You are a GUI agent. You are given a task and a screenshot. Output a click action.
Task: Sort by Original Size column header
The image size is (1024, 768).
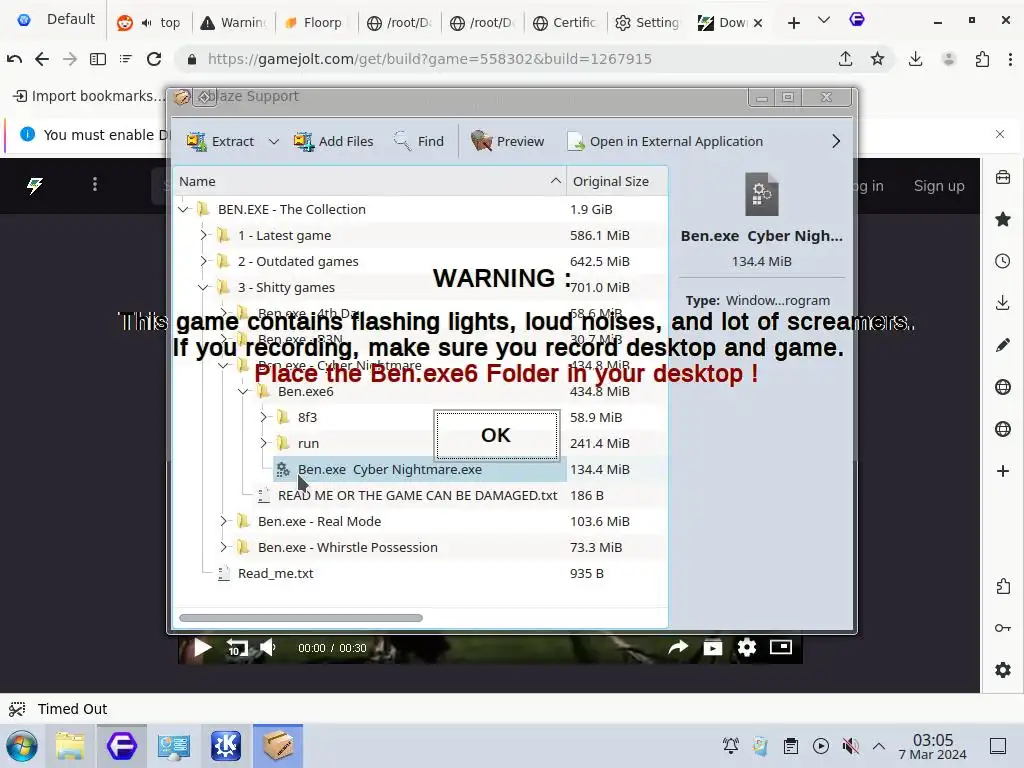(616, 182)
